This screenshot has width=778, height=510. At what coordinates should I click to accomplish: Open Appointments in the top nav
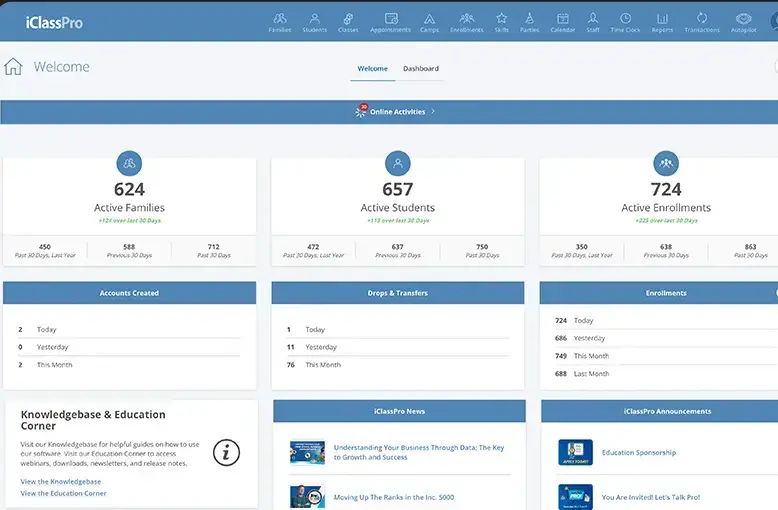(390, 23)
